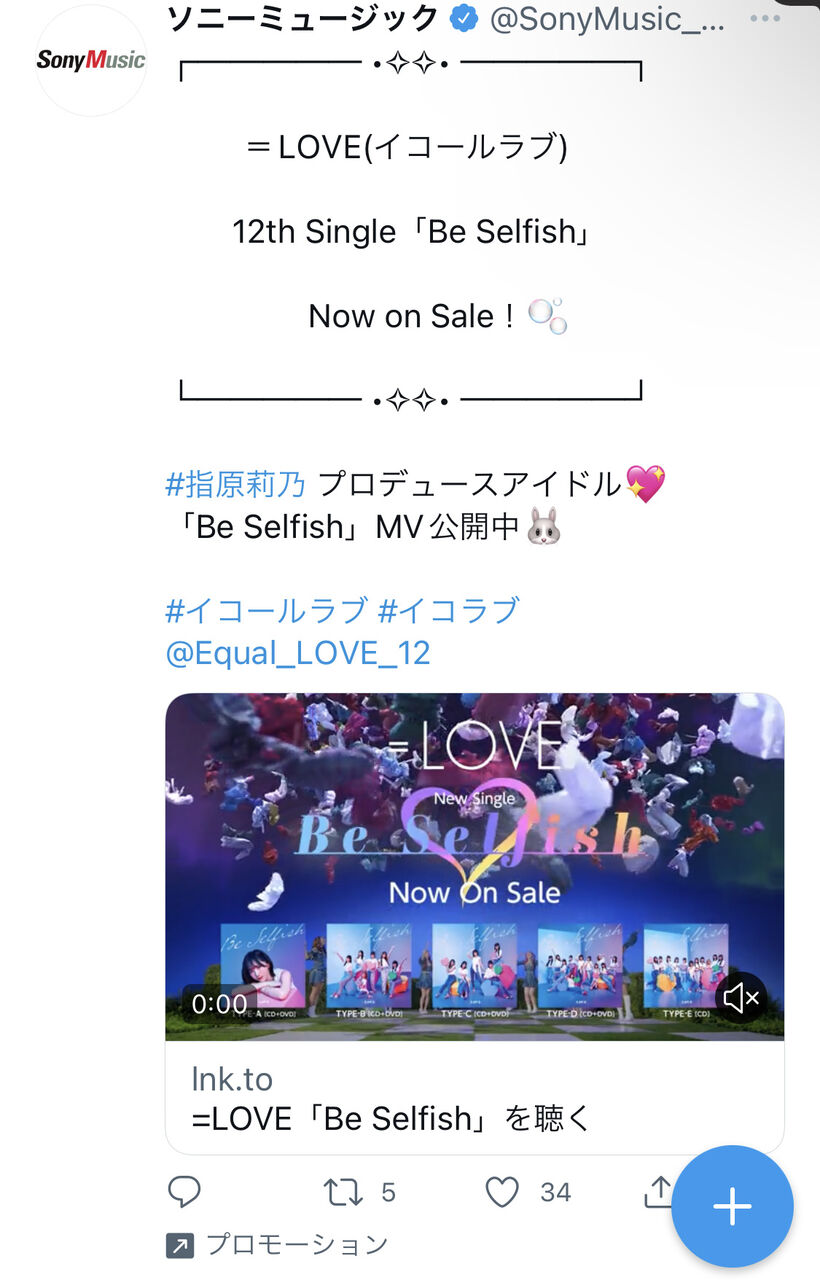820x1280 pixels.
Task: Retweet using the retweet arrows icon
Action: click(343, 1191)
